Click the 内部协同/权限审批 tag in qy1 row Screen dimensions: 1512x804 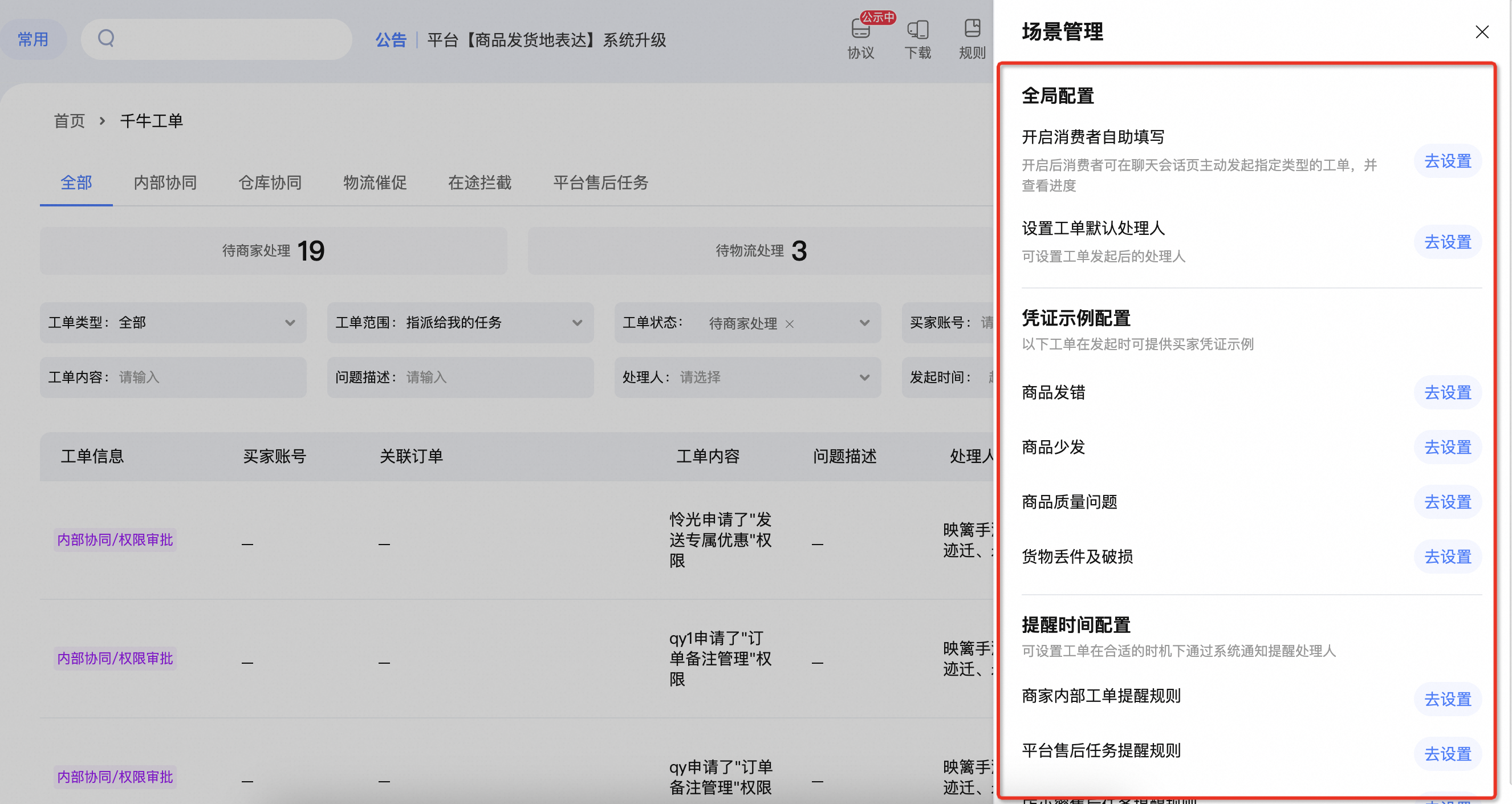point(115,659)
